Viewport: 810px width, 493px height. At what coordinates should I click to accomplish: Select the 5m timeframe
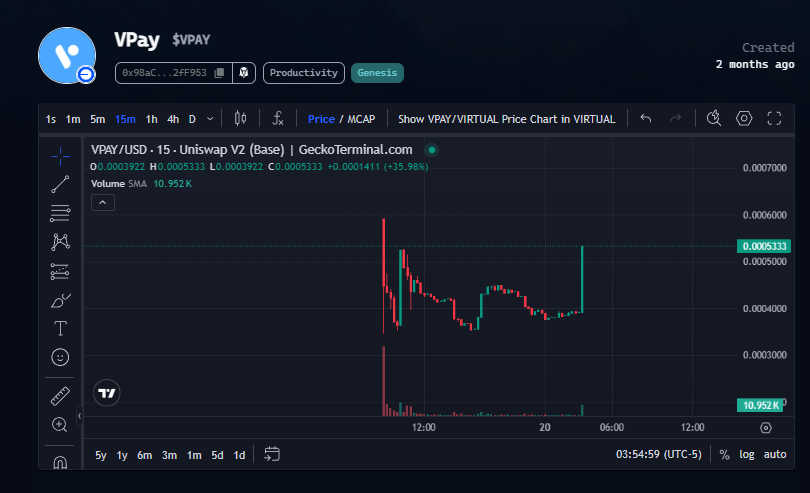pyautogui.click(x=98, y=119)
